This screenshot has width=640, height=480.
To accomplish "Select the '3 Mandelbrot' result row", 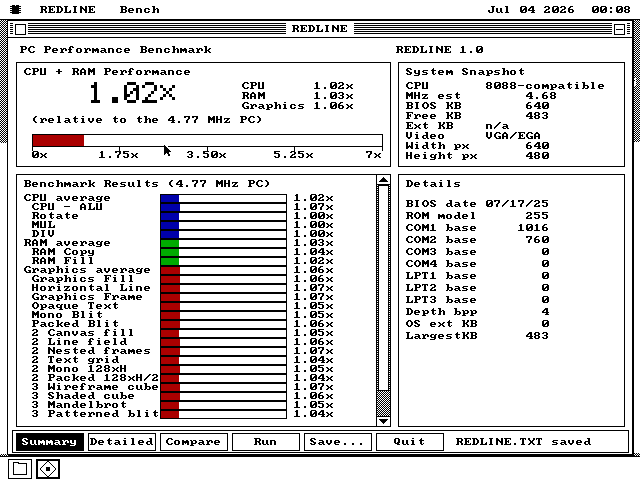I will pyautogui.click(x=178, y=405).
